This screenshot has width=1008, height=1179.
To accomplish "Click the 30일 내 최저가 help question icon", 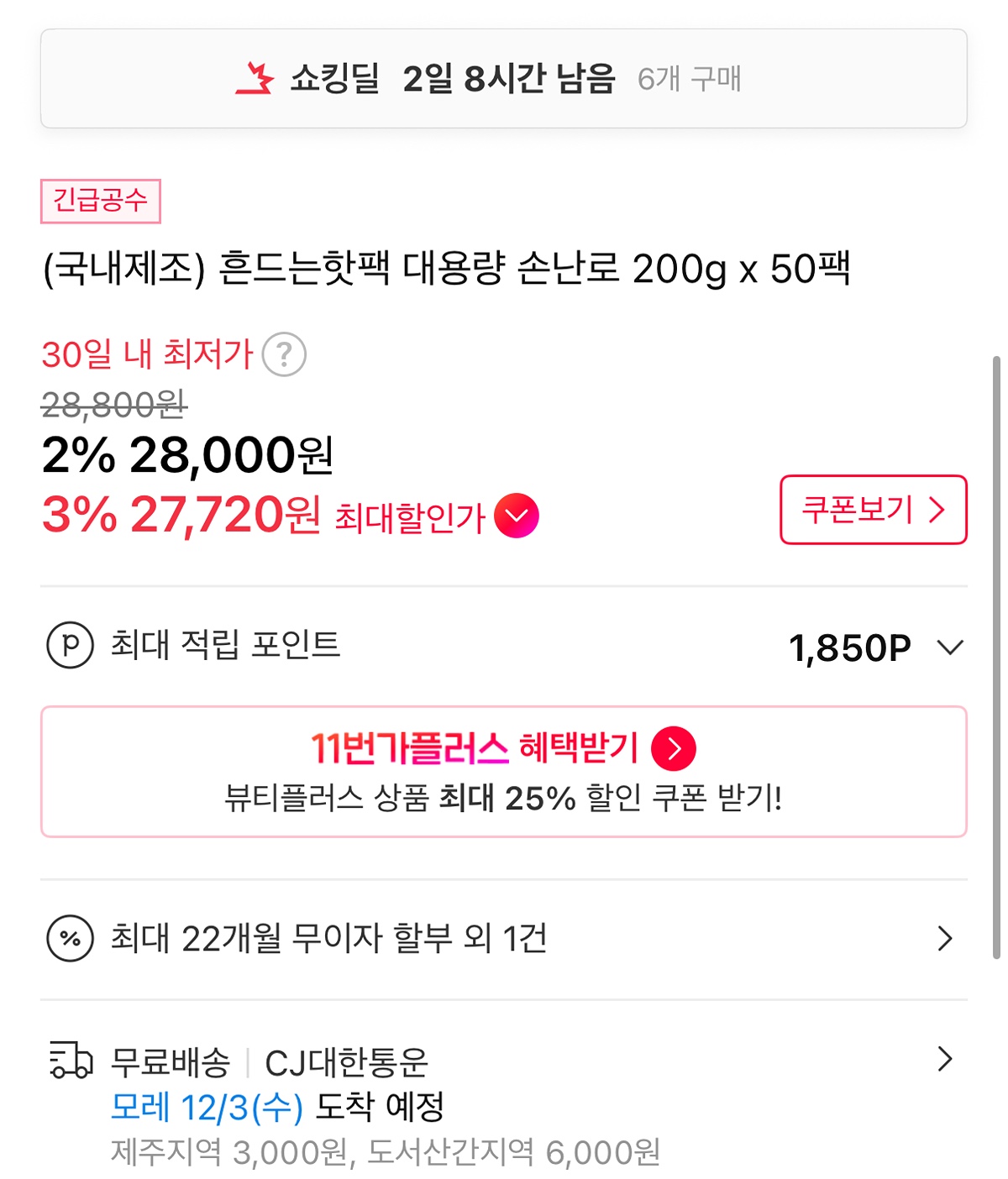I will point(284,354).
